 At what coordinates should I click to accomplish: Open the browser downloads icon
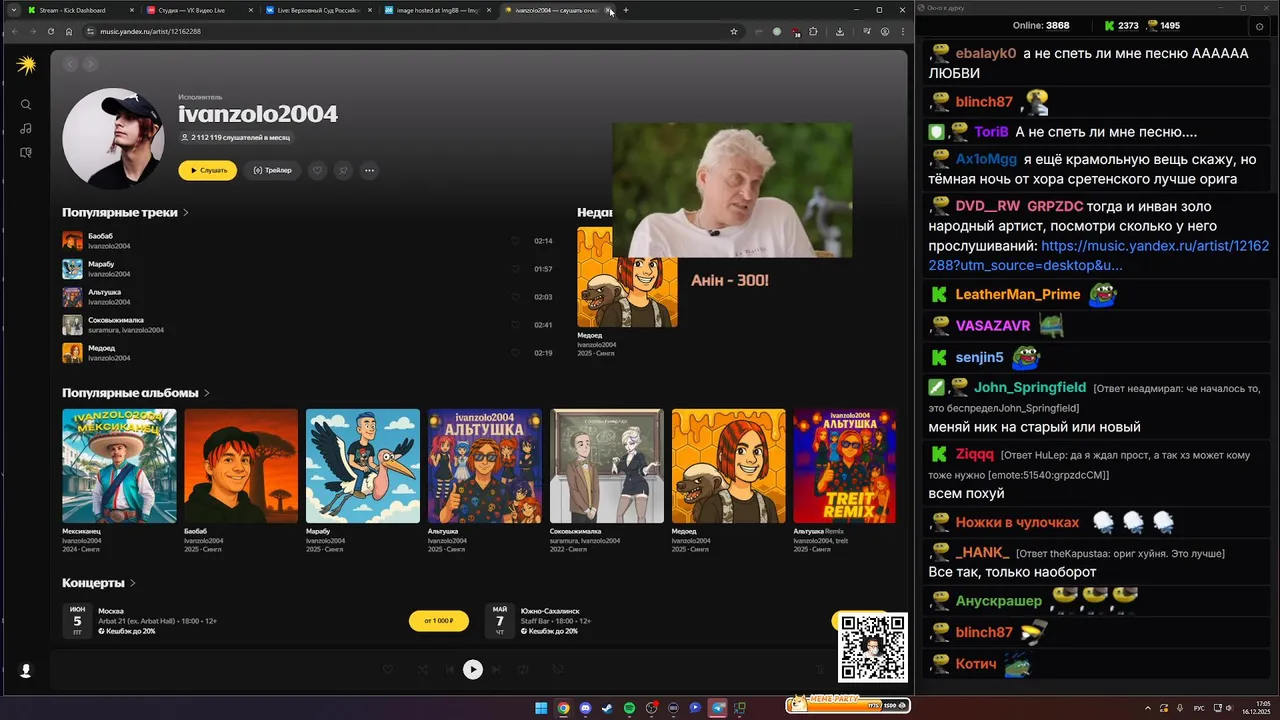839,31
